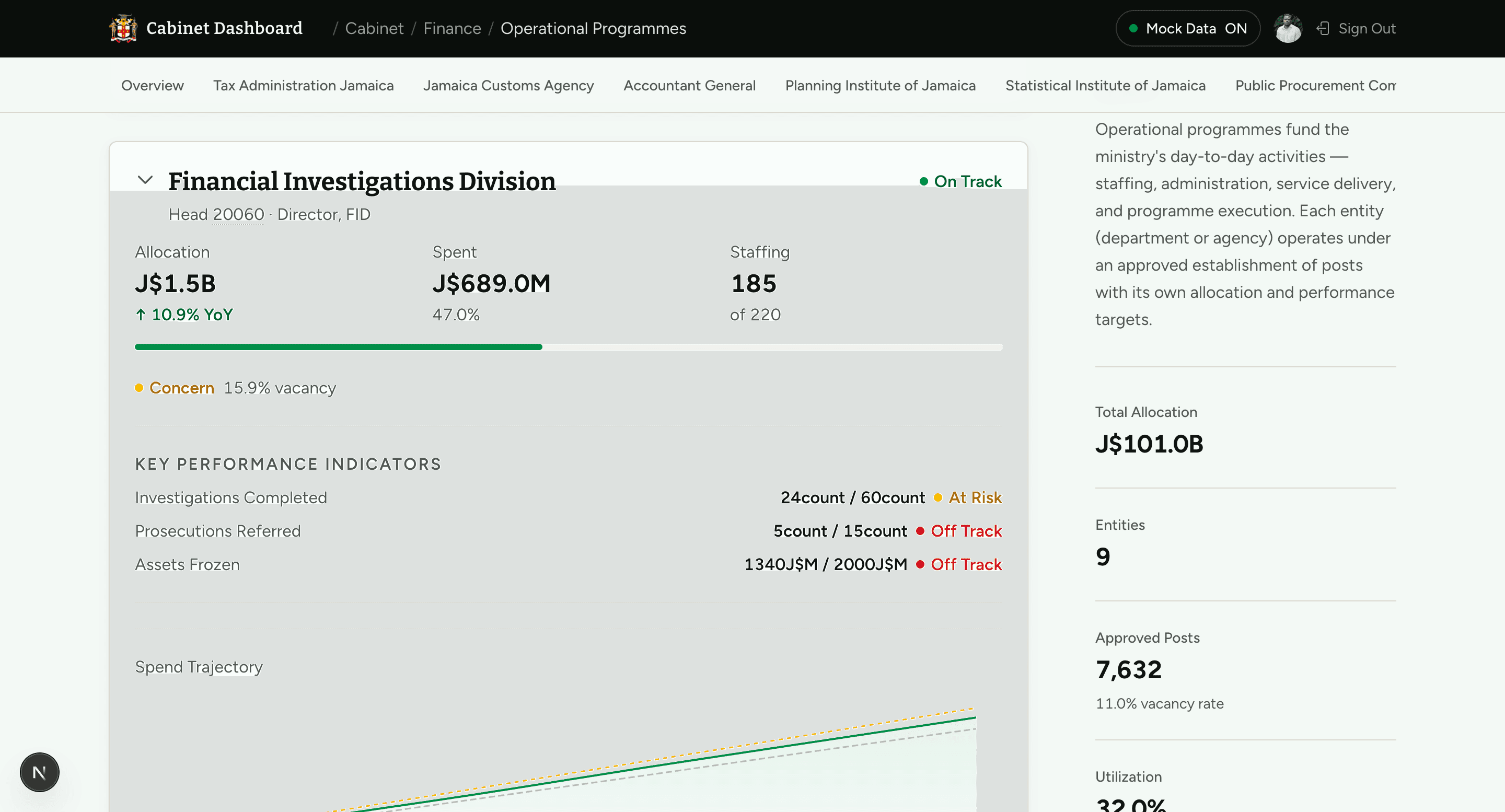
Task: Click the Head 20060 code link
Action: pos(238,214)
